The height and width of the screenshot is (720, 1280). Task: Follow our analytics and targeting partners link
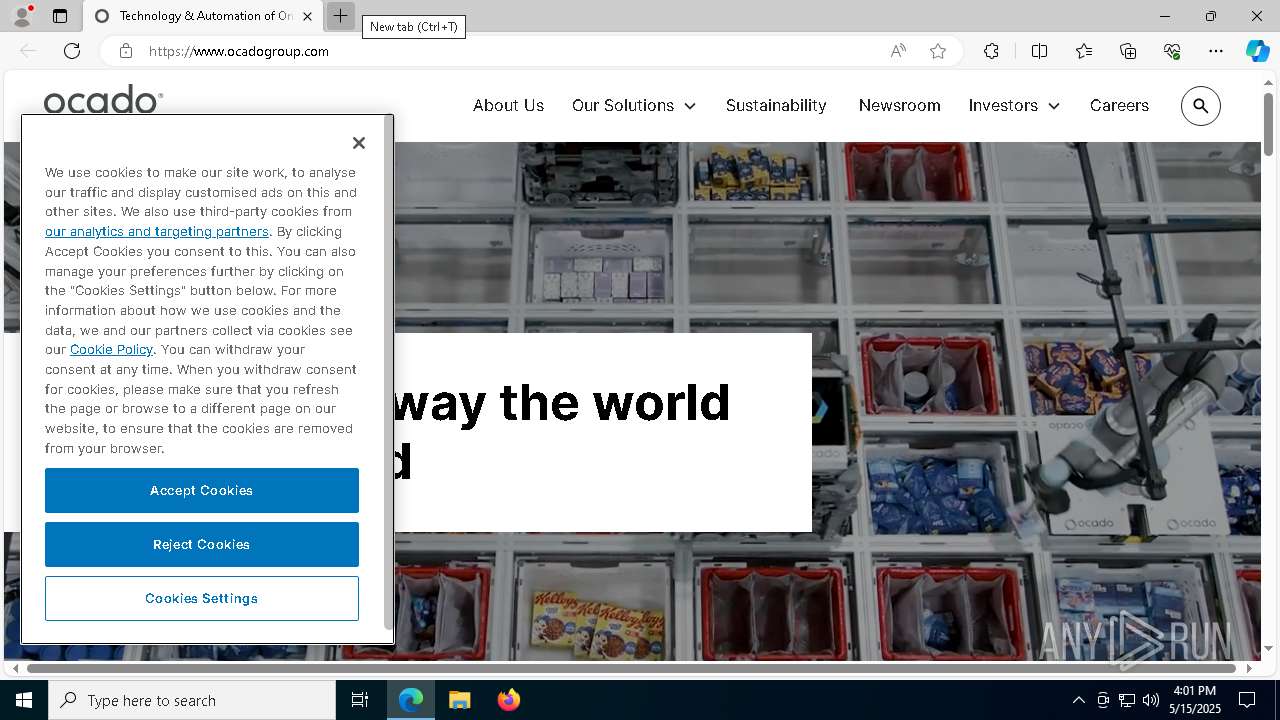point(157,231)
